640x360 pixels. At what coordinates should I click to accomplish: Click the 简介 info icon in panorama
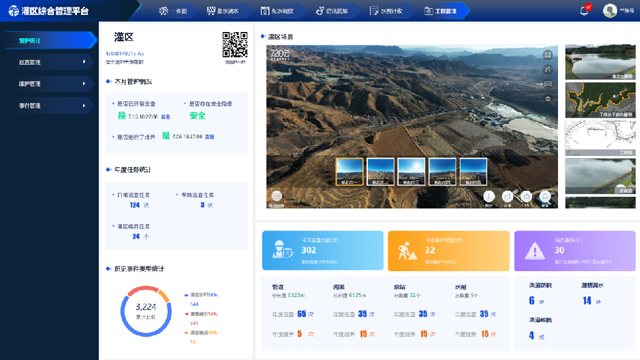click(x=489, y=197)
